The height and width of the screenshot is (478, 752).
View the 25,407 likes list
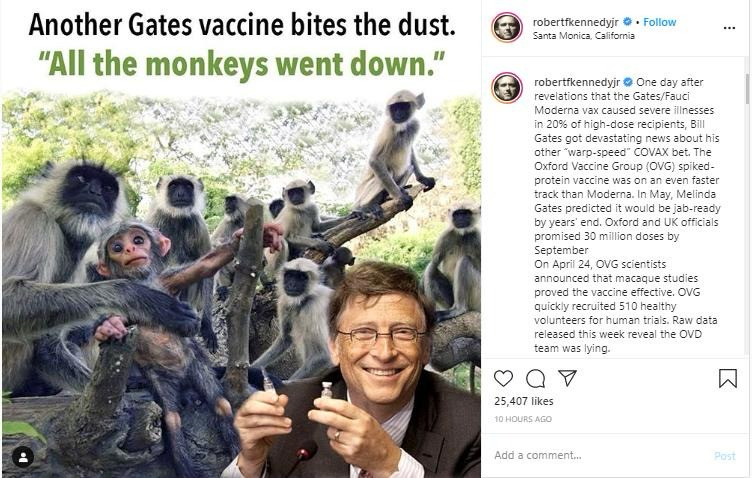pyautogui.click(x=522, y=402)
